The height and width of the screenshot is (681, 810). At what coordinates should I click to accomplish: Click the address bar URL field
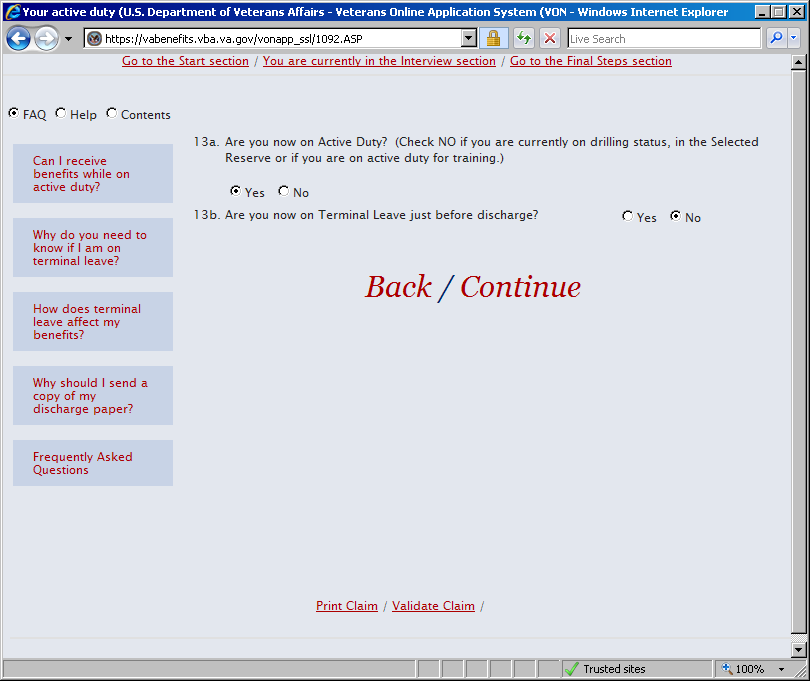coord(282,39)
